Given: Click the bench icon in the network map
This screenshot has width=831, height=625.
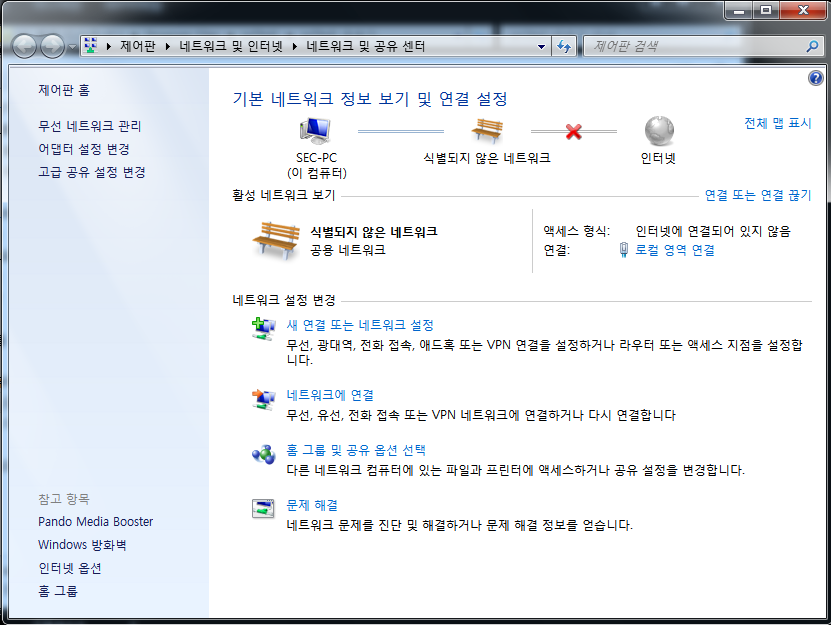Looking at the screenshot, I should [x=487, y=130].
